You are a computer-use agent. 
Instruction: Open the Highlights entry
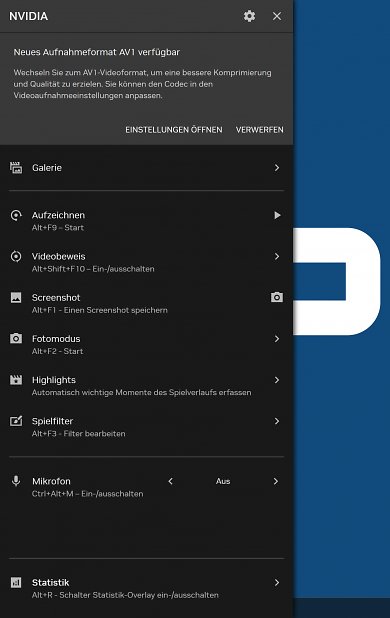pos(146,386)
